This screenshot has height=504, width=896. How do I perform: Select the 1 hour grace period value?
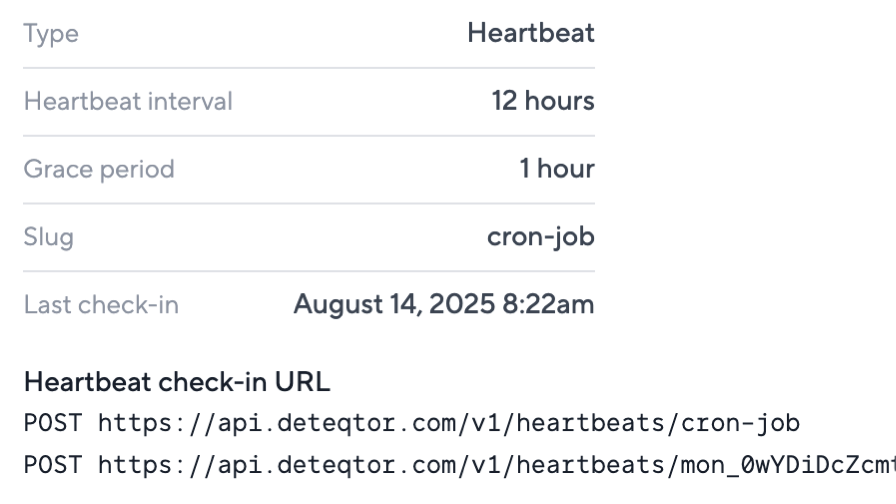pos(557,169)
